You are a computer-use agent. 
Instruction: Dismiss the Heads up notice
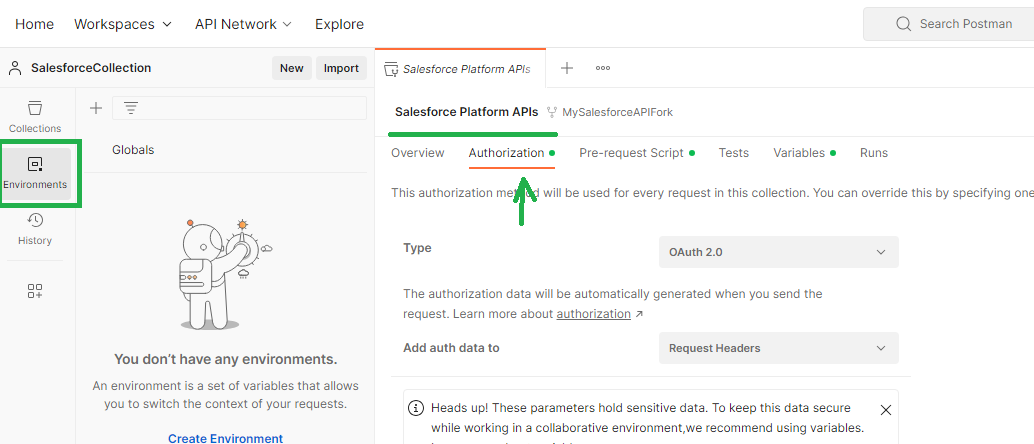click(x=886, y=410)
